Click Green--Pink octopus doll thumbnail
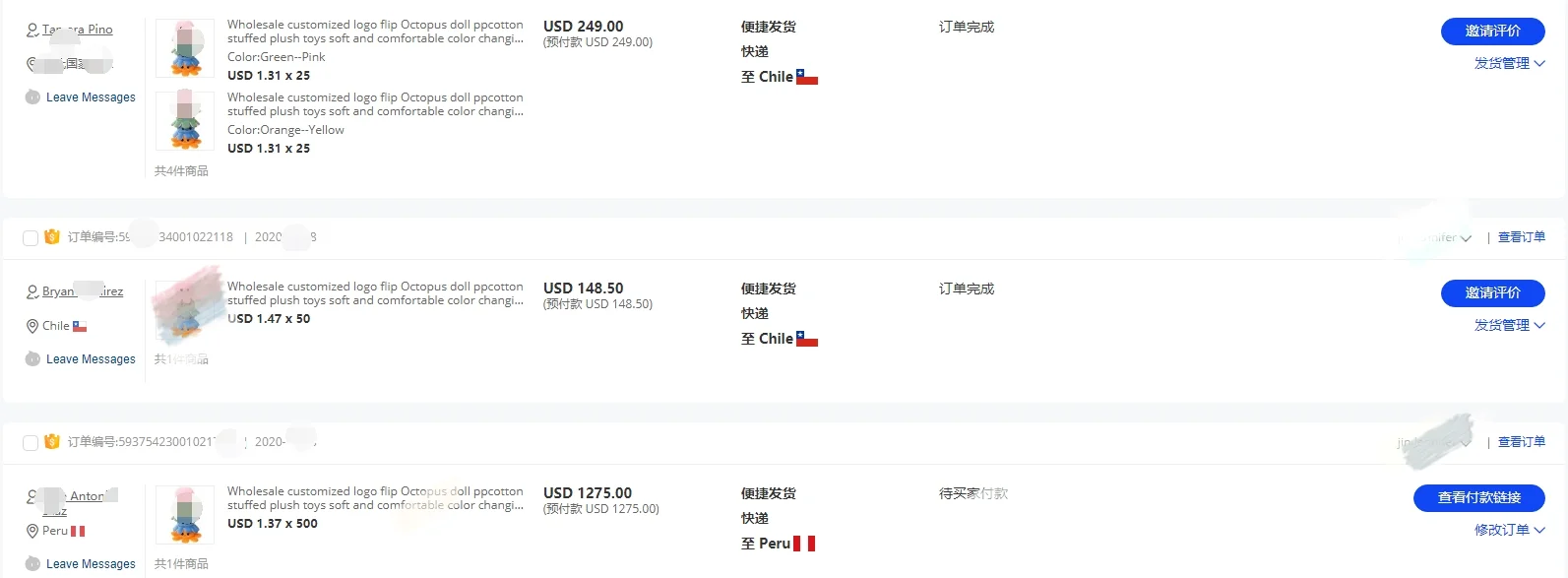Viewport: 1568px width, 578px height. (185, 48)
